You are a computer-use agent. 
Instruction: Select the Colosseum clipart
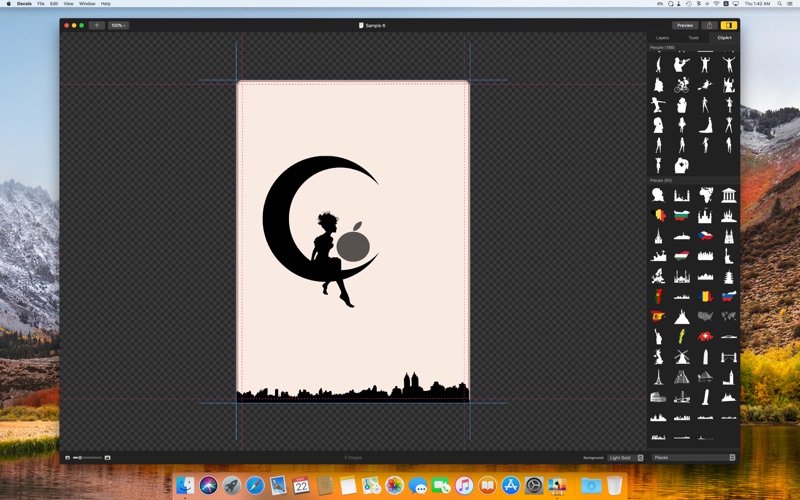pyautogui.click(x=658, y=396)
